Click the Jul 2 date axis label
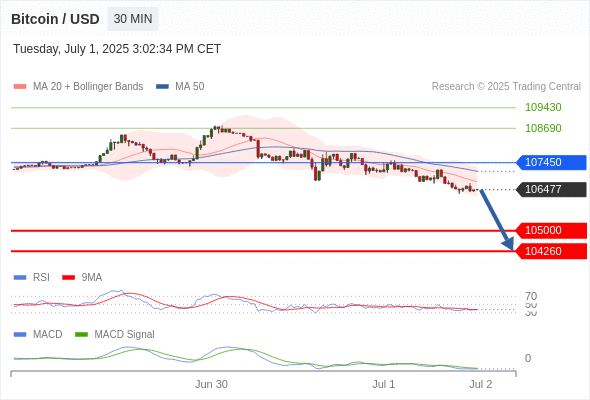Viewport: 590px width, 400px height. (x=481, y=384)
